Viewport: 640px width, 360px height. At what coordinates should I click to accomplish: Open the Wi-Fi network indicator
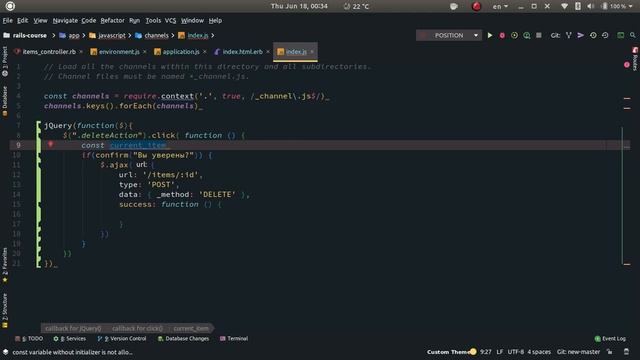click(x=564, y=6)
